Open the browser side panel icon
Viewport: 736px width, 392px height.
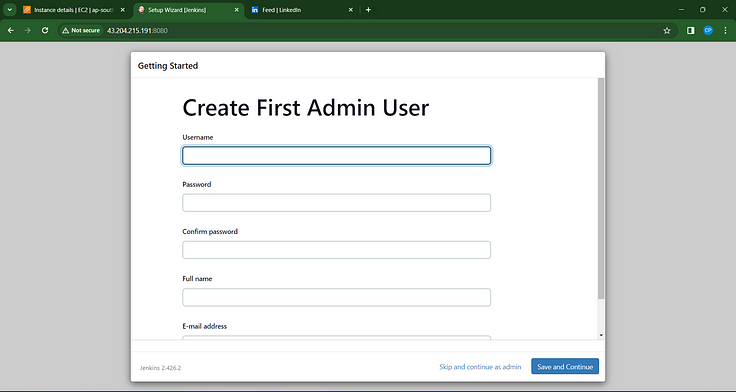(690, 31)
